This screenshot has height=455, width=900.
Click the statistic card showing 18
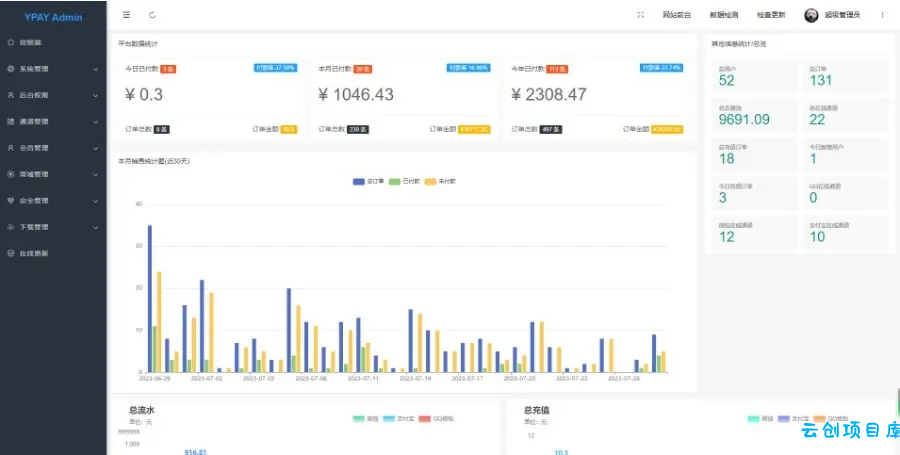(x=754, y=155)
